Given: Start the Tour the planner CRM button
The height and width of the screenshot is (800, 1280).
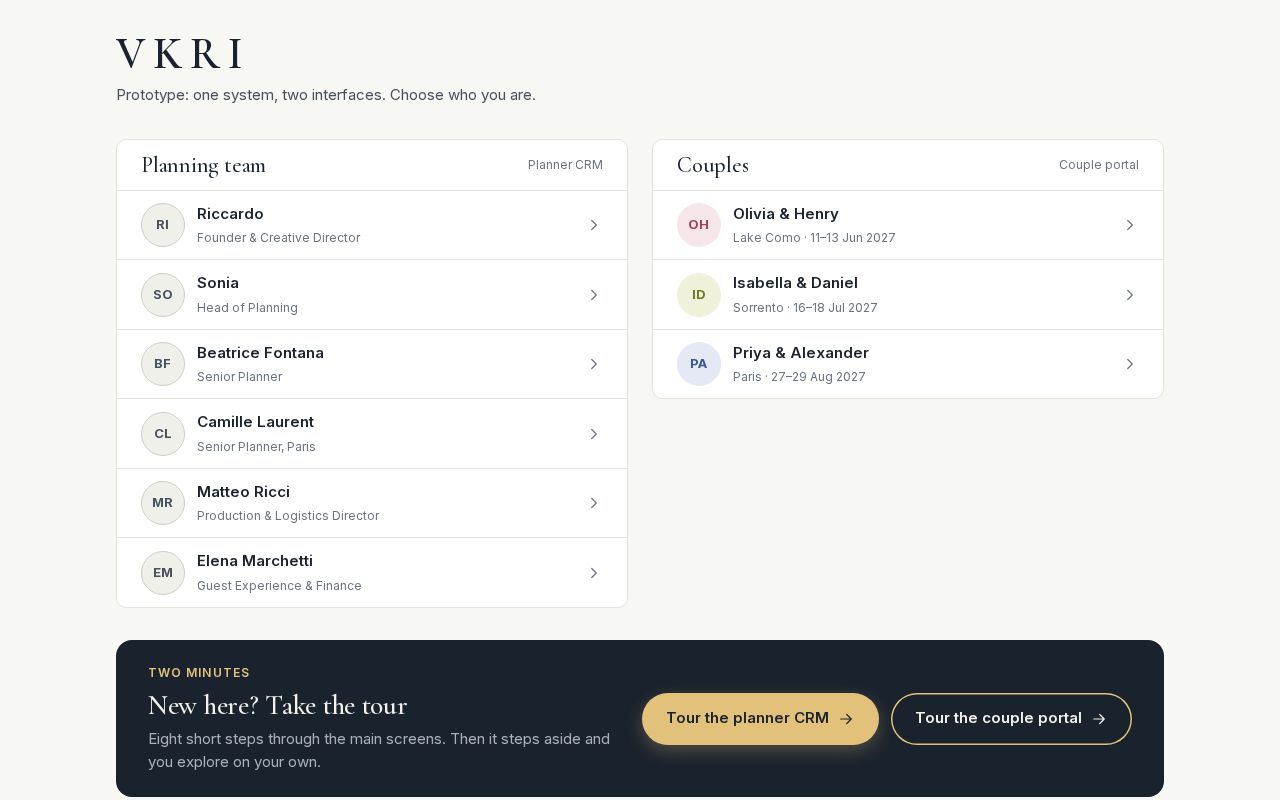Looking at the screenshot, I should 760,719.
